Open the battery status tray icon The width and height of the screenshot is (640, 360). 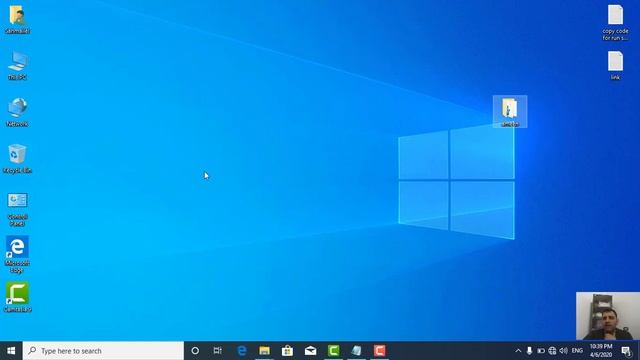[x=541, y=351]
